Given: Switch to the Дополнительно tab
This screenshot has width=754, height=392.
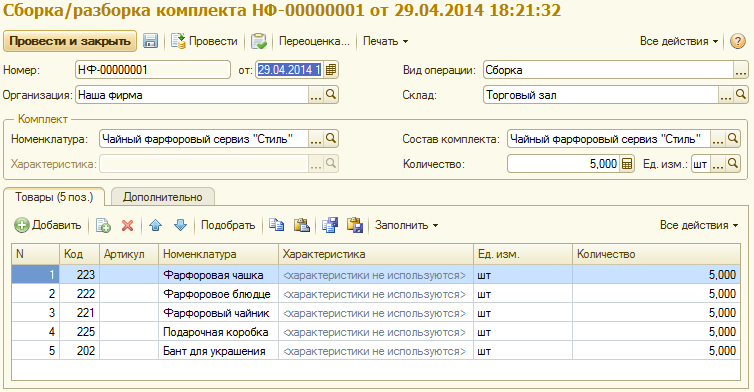Looking at the screenshot, I should 163,197.
